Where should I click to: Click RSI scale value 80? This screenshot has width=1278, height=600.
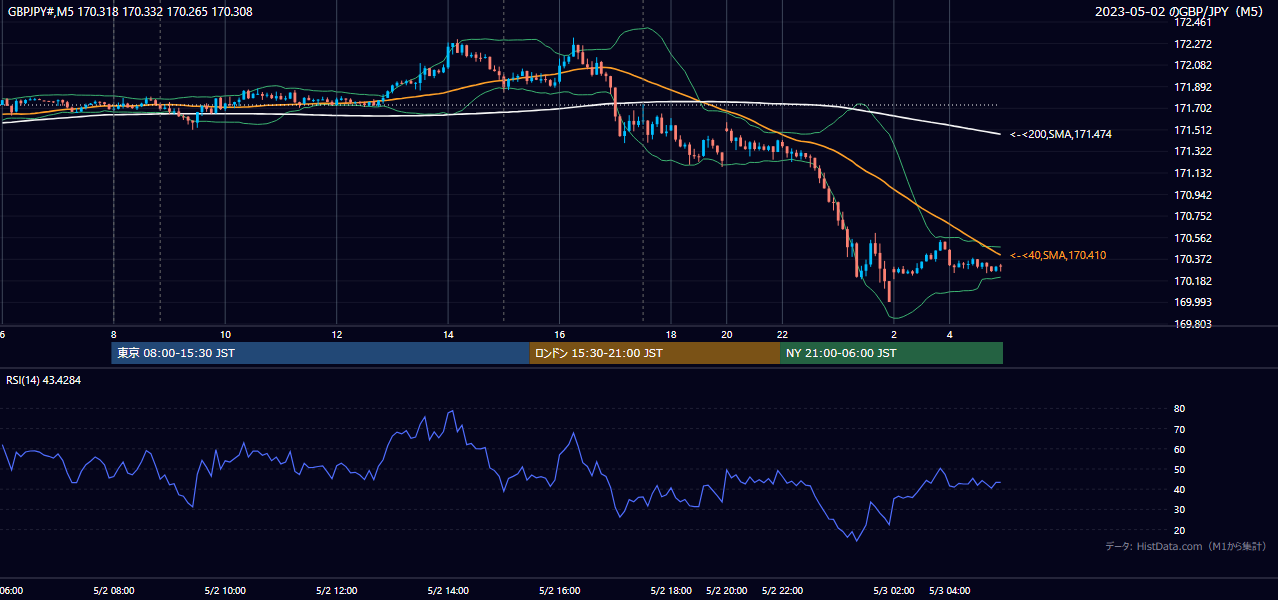[x=1180, y=409]
